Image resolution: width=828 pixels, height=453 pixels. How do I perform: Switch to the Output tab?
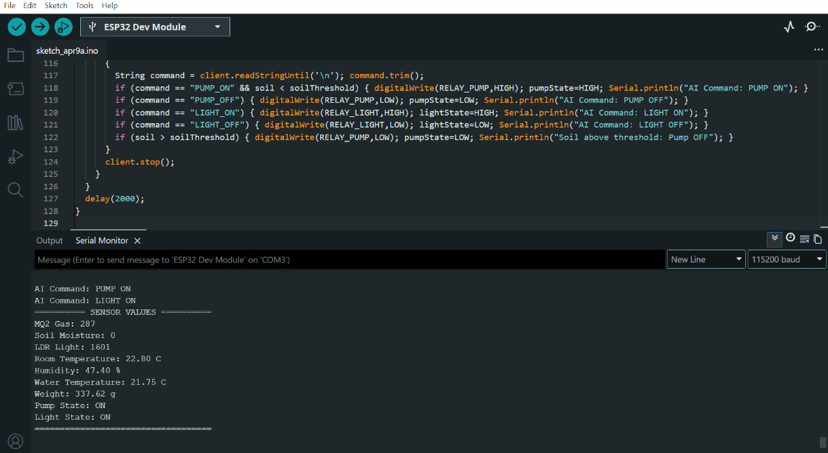49,241
